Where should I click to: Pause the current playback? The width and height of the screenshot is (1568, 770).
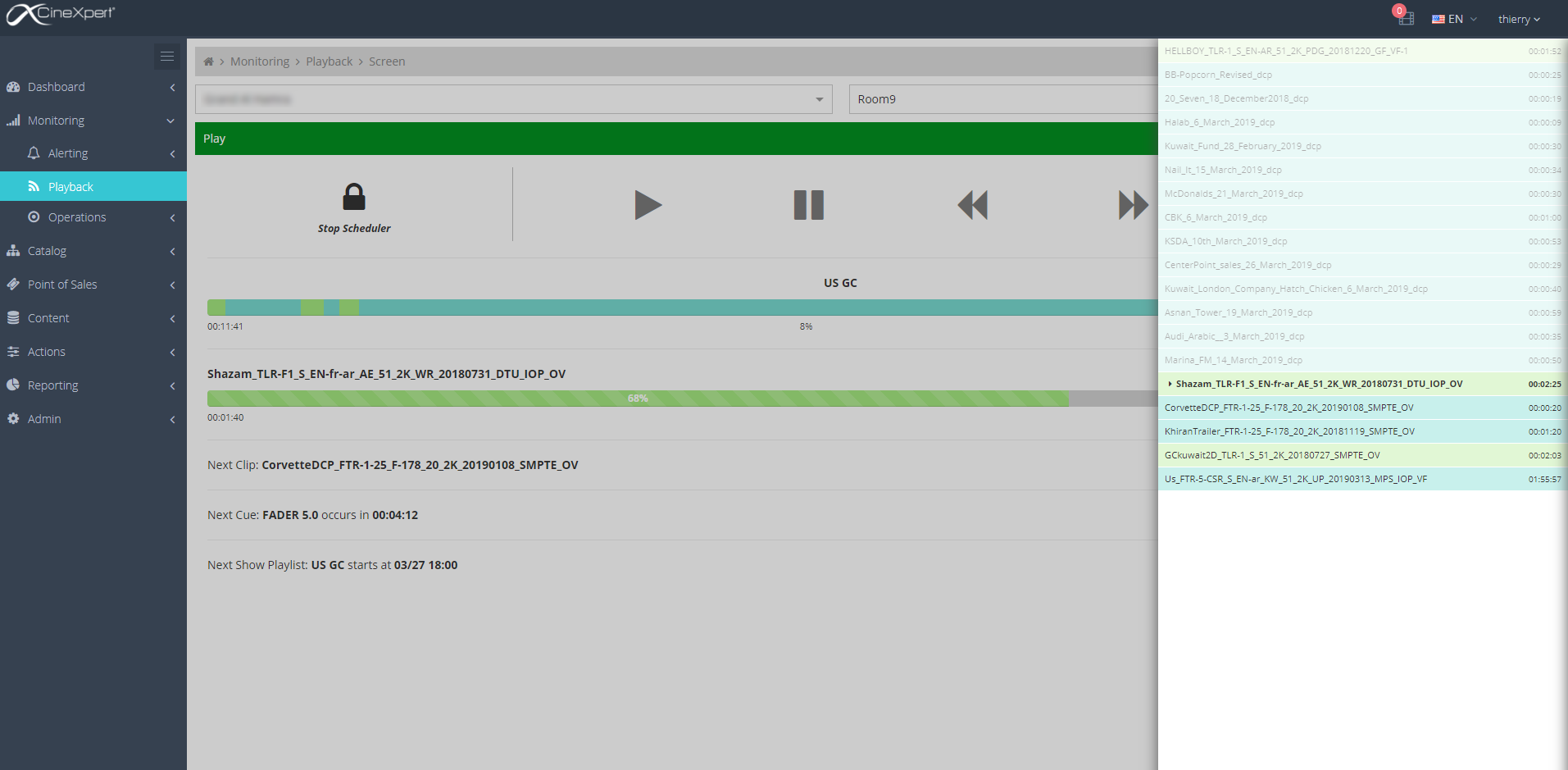809,205
